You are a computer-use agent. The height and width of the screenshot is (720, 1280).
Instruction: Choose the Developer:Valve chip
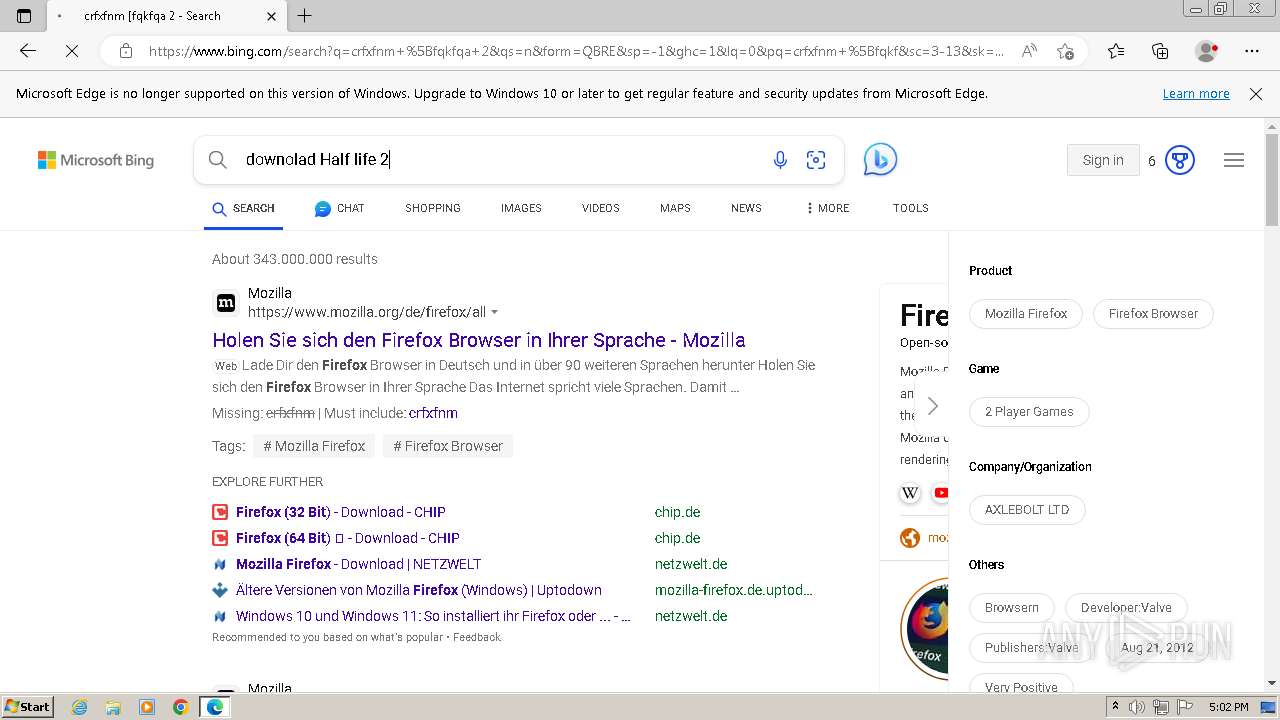click(x=1126, y=608)
